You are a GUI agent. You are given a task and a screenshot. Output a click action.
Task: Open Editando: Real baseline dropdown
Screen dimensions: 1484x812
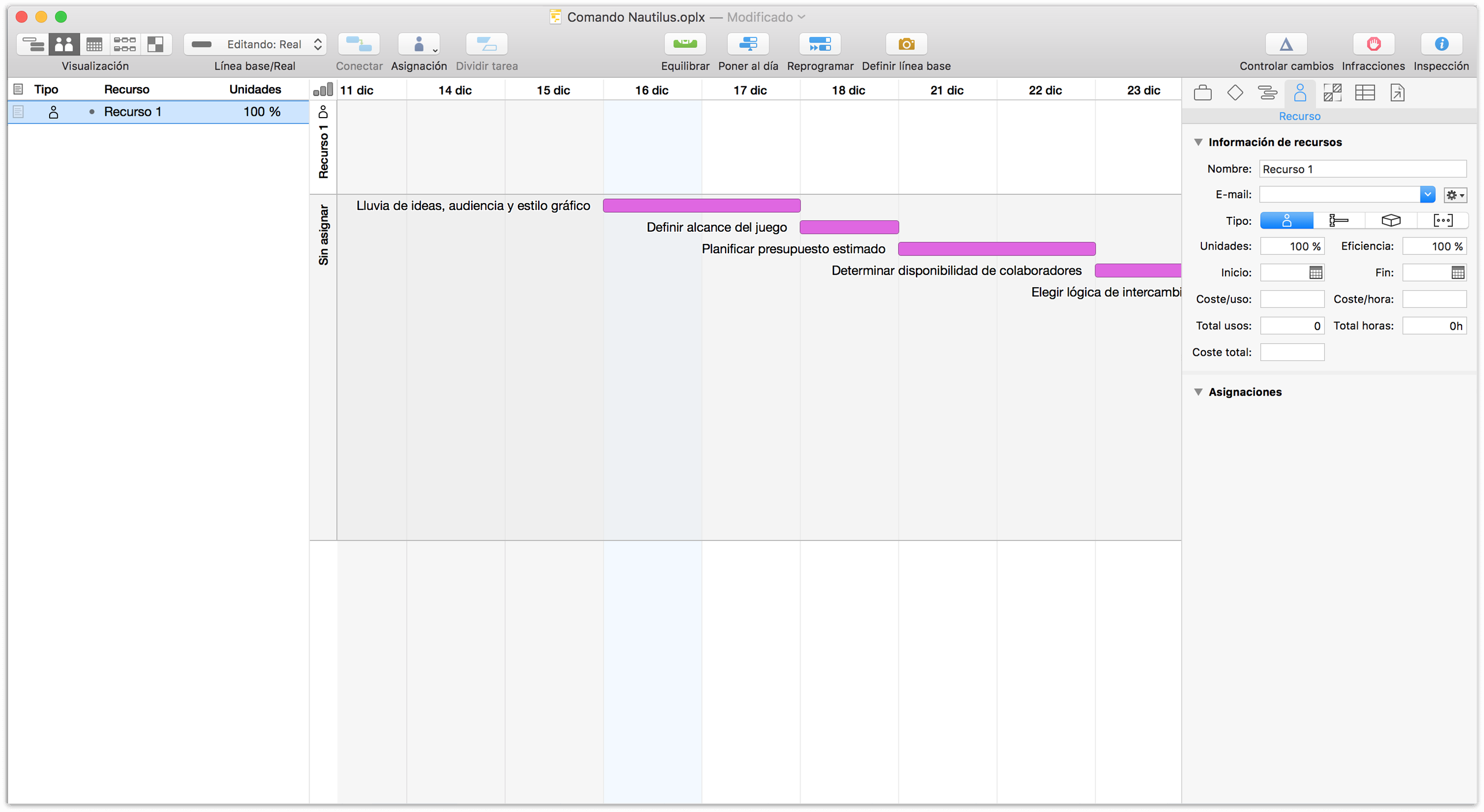[x=256, y=44]
